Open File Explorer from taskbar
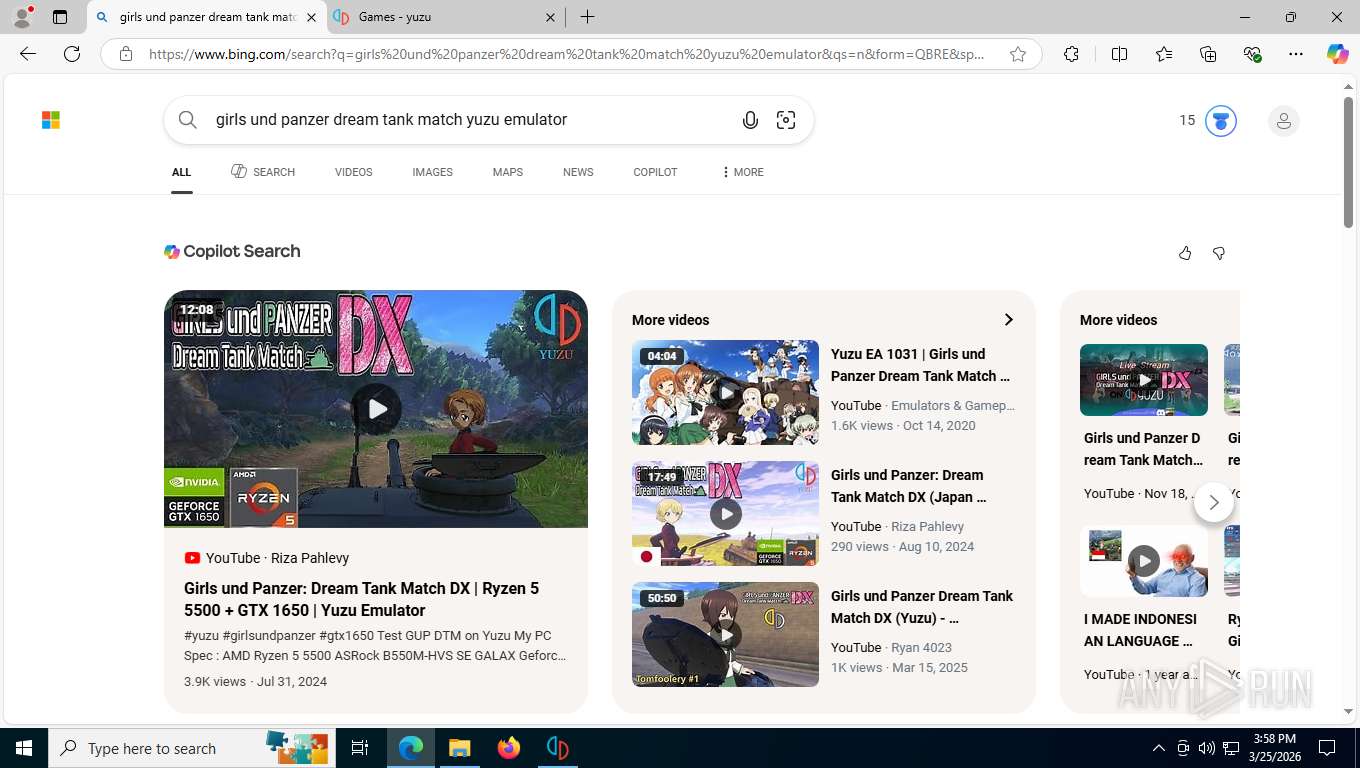 tap(459, 748)
